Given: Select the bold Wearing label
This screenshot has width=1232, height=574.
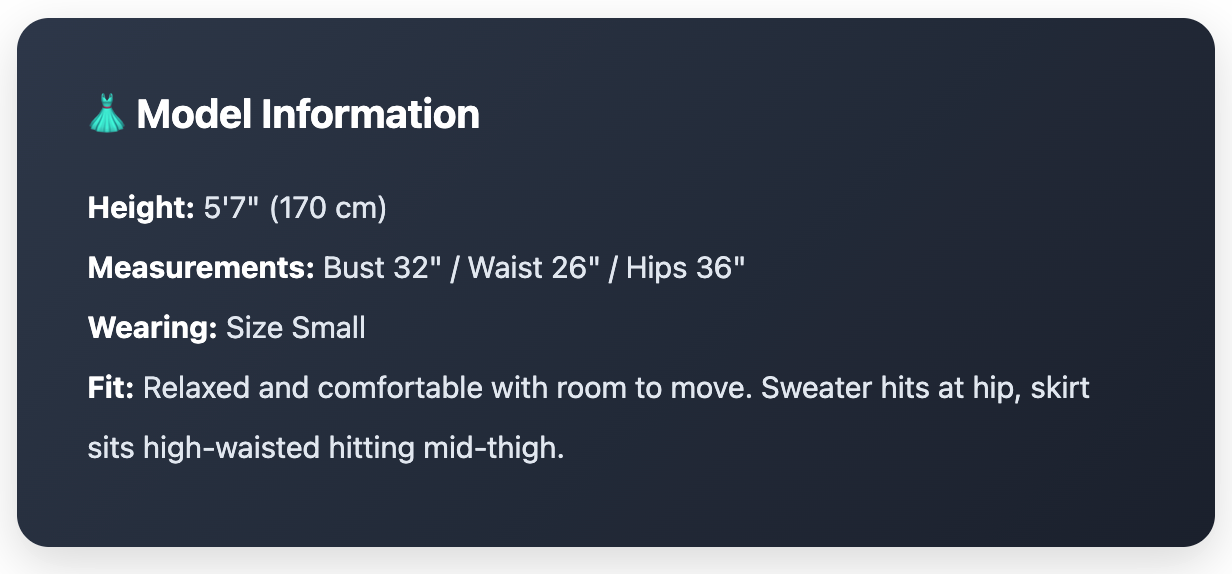Looking at the screenshot, I should point(152,327).
